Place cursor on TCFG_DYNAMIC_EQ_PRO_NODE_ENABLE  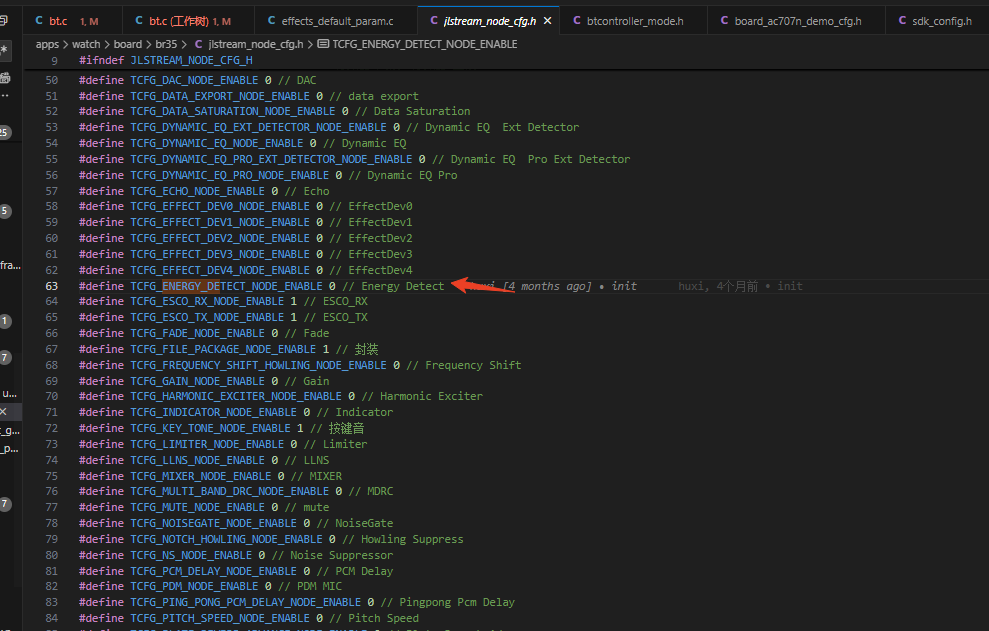pos(230,175)
